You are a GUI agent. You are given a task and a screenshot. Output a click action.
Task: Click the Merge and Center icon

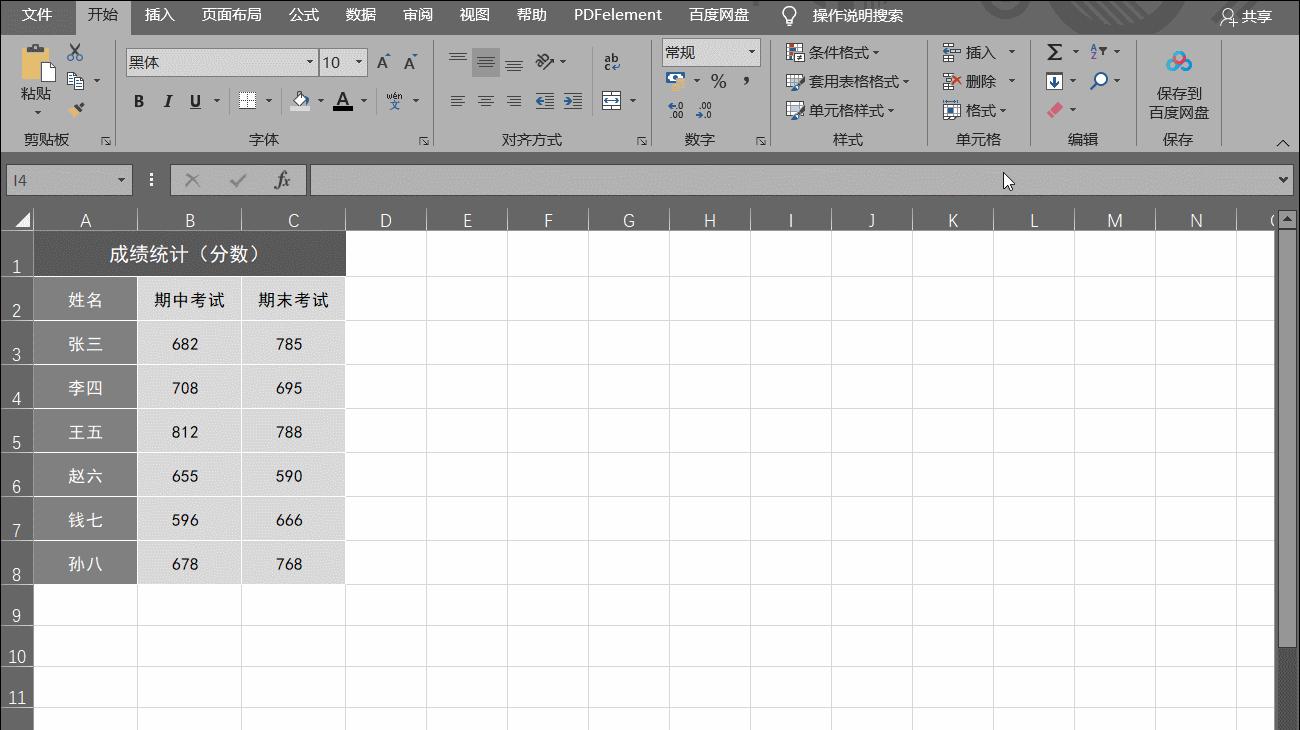[614, 100]
